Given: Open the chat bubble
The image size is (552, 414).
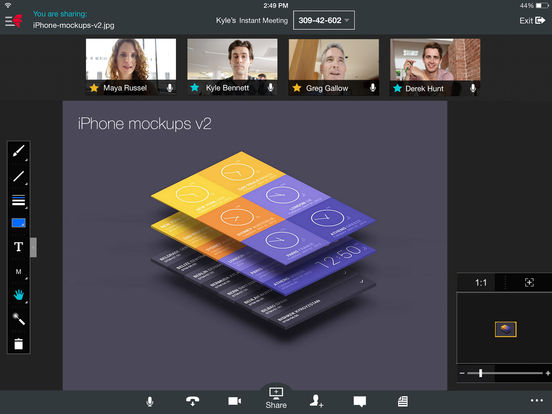Looking at the screenshot, I should click(360, 401).
